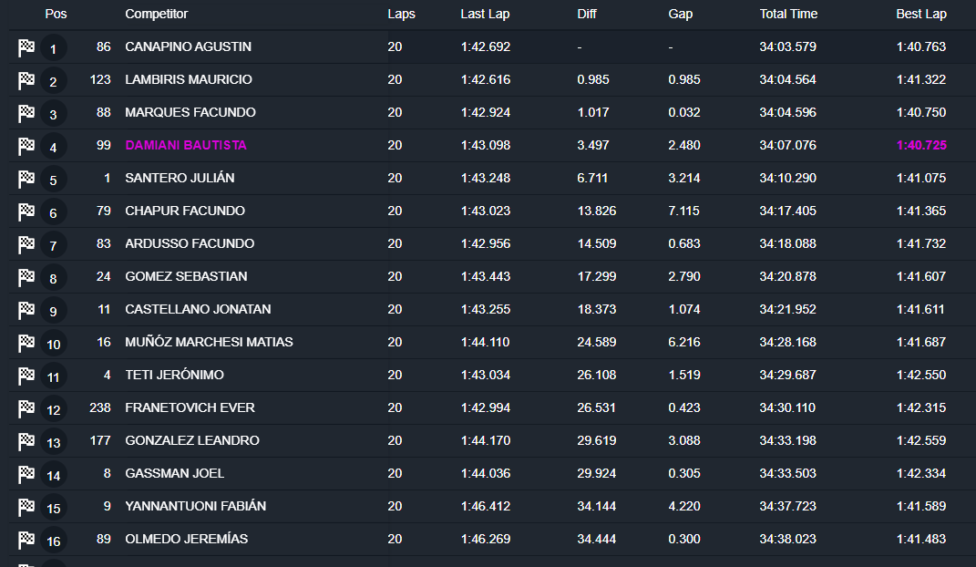Sort by the Competitor column header

pyautogui.click(x=156, y=14)
